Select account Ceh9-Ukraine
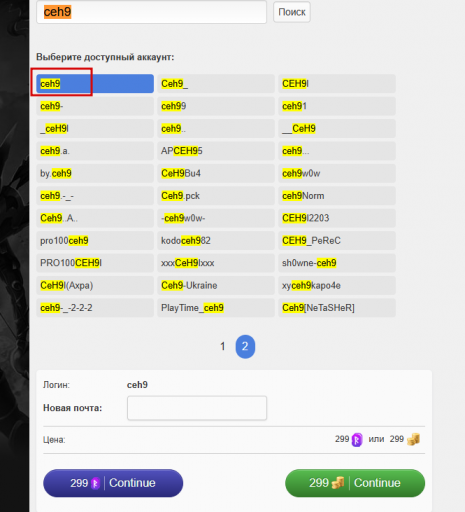465x512 pixels. click(x=216, y=285)
